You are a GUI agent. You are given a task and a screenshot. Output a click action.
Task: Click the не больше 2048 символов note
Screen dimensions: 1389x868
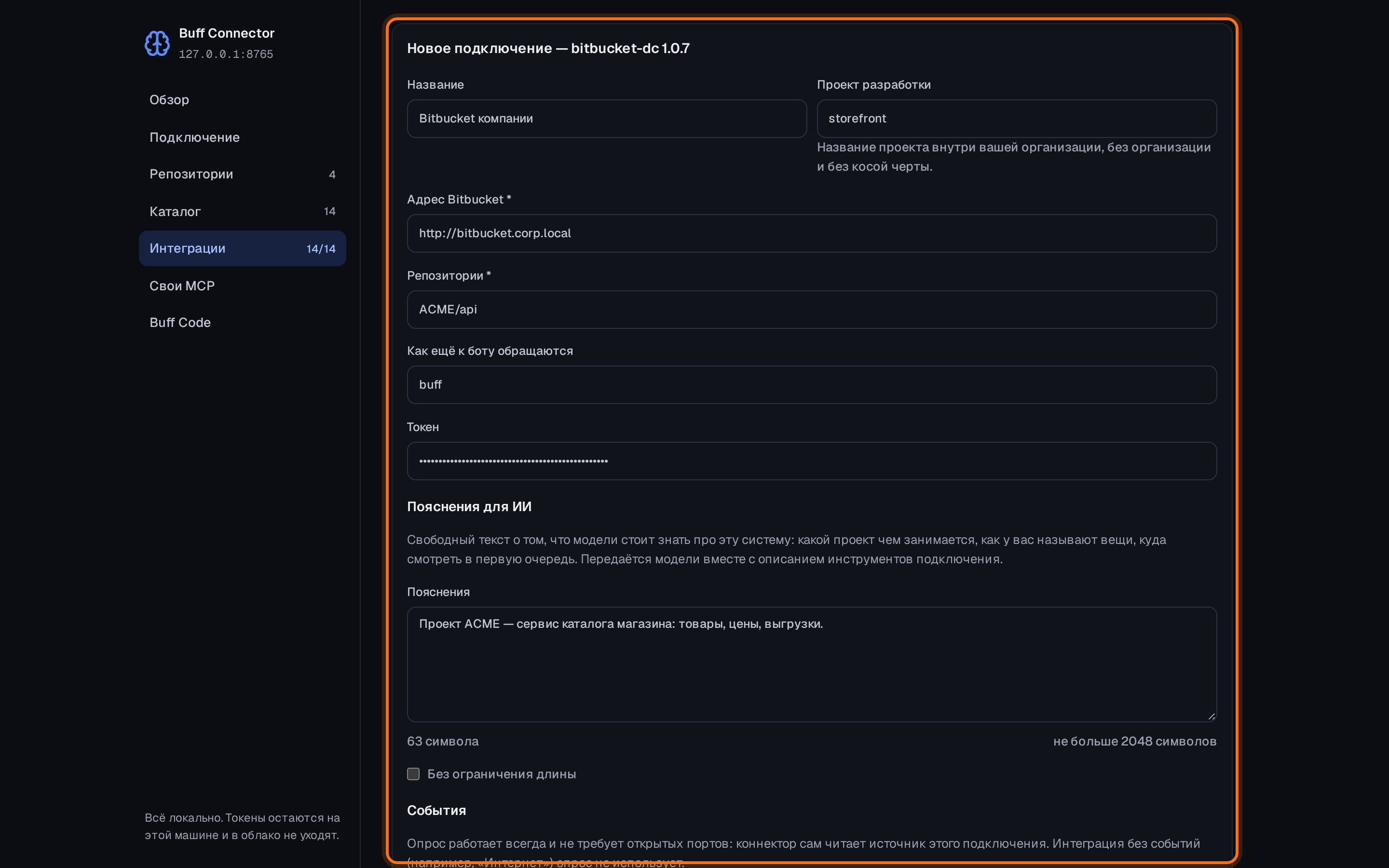click(1135, 741)
